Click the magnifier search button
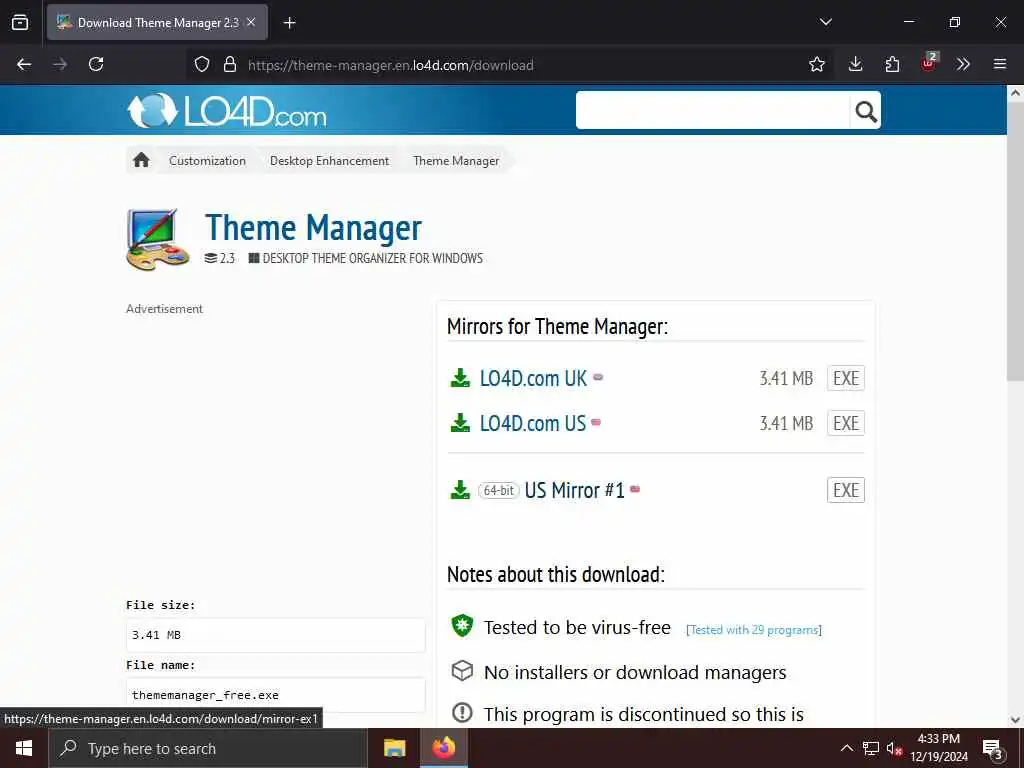The height and width of the screenshot is (768, 1024). click(865, 112)
